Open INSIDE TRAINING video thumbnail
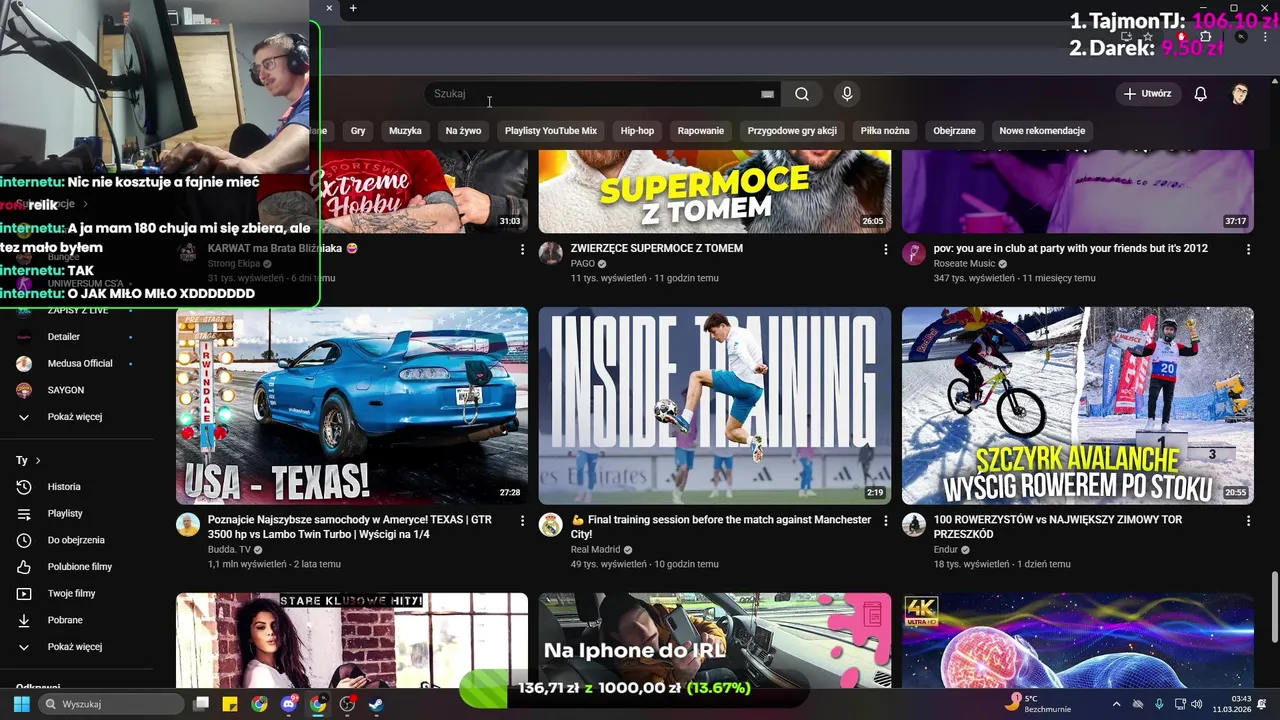 click(x=715, y=406)
